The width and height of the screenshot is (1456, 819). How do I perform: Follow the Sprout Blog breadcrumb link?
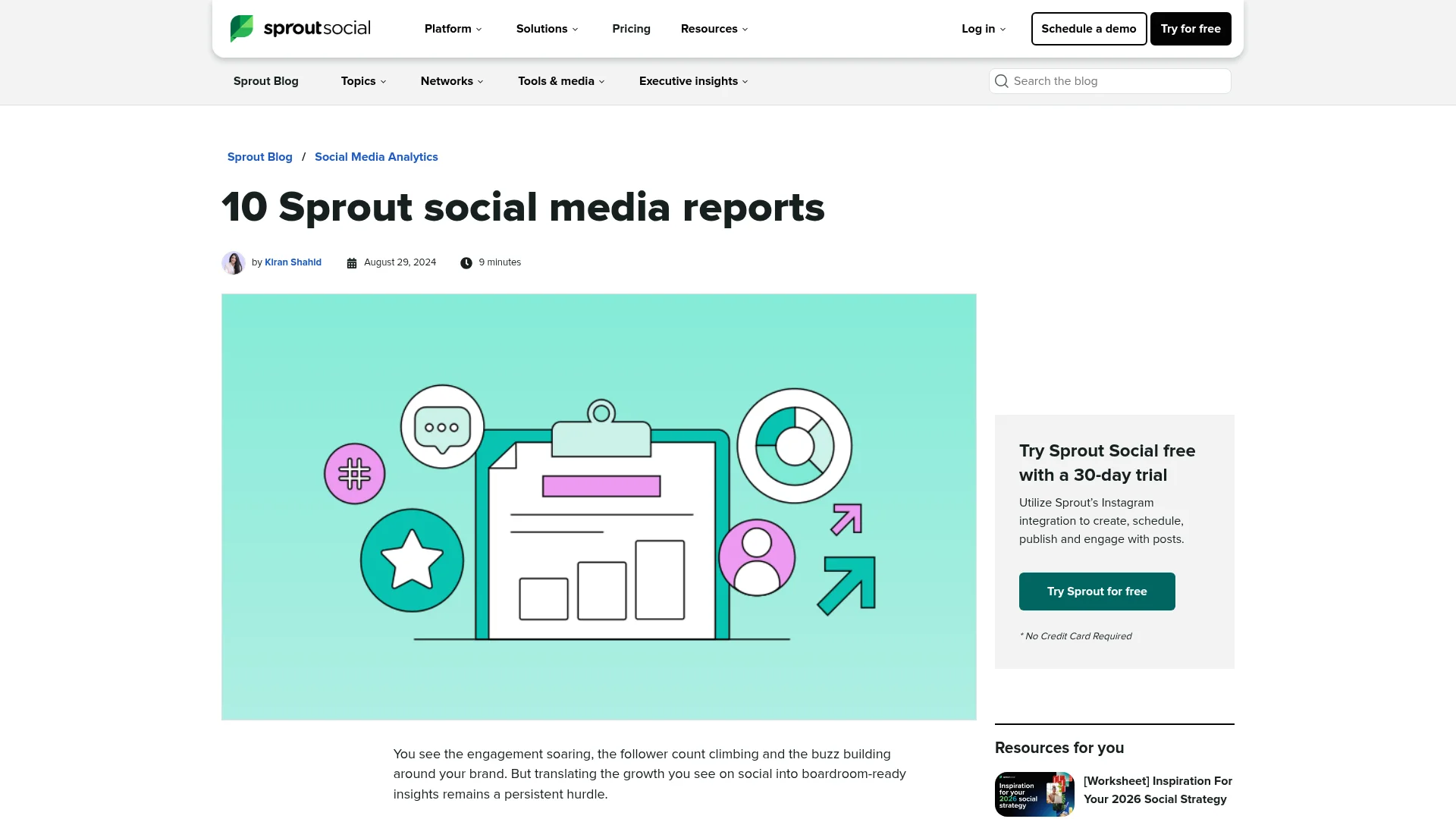(260, 157)
